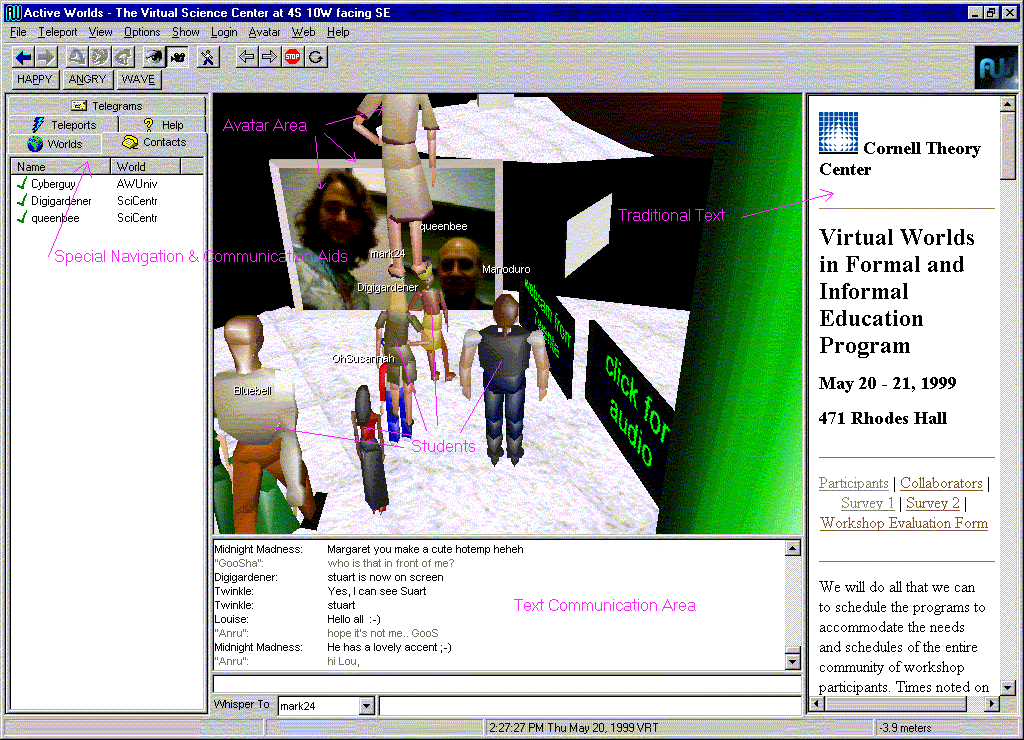Viewport: 1024px width, 740px height.
Task: Select queenbee in the contacts list
Action: [56, 218]
